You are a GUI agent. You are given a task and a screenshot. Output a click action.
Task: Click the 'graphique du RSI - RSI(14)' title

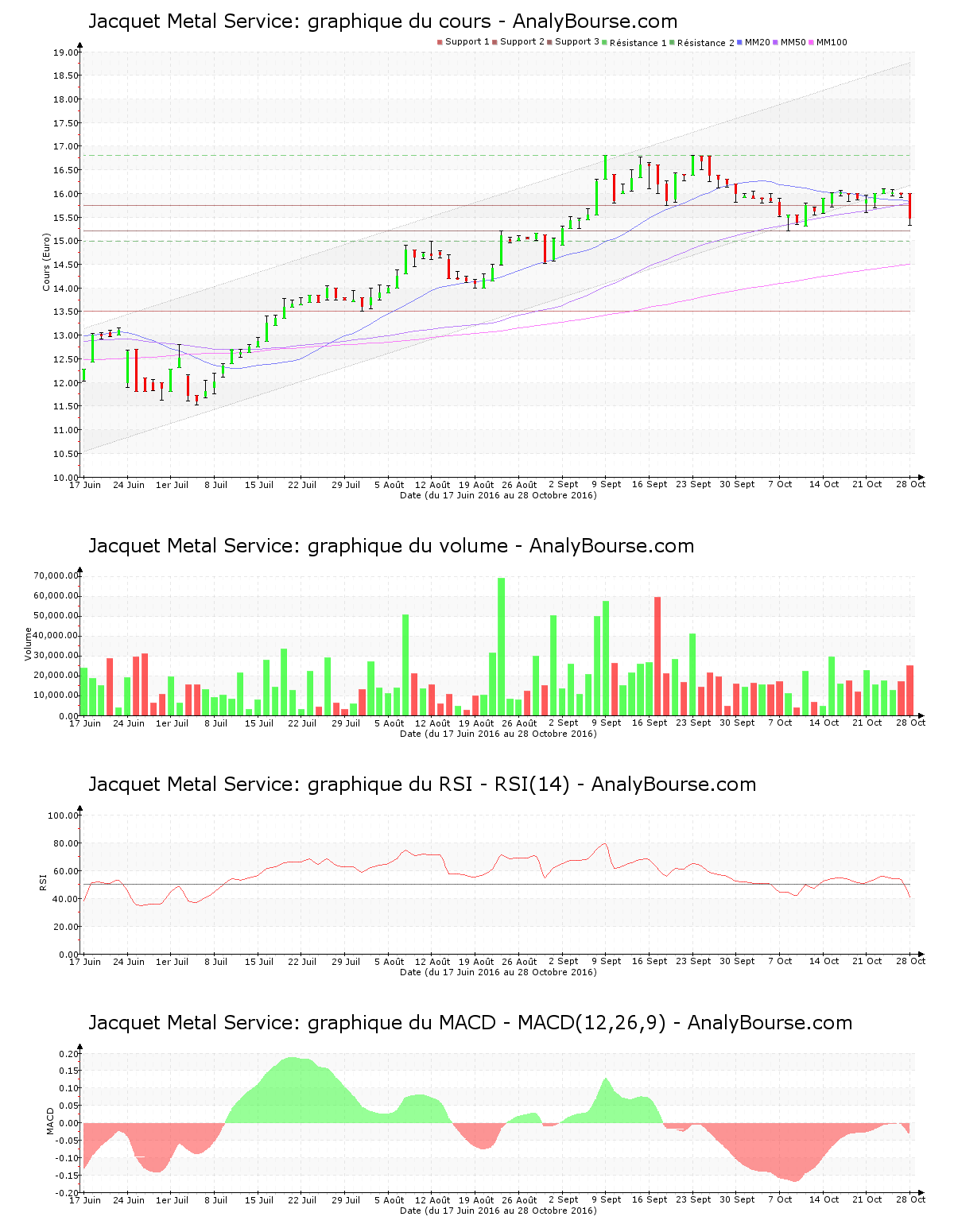(422, 785)
